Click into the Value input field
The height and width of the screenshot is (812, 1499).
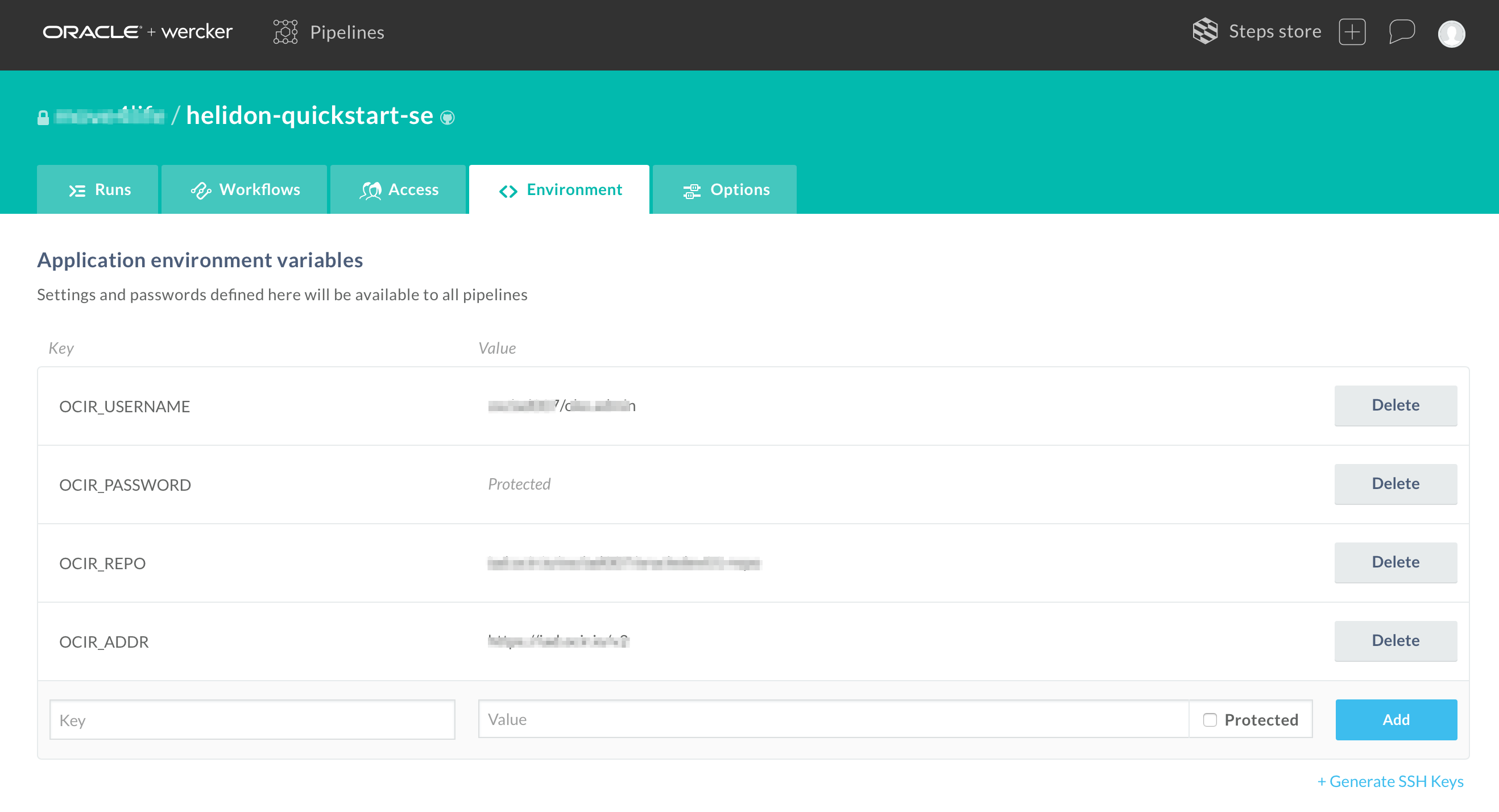pyautogui.click(x=832, y=719)
